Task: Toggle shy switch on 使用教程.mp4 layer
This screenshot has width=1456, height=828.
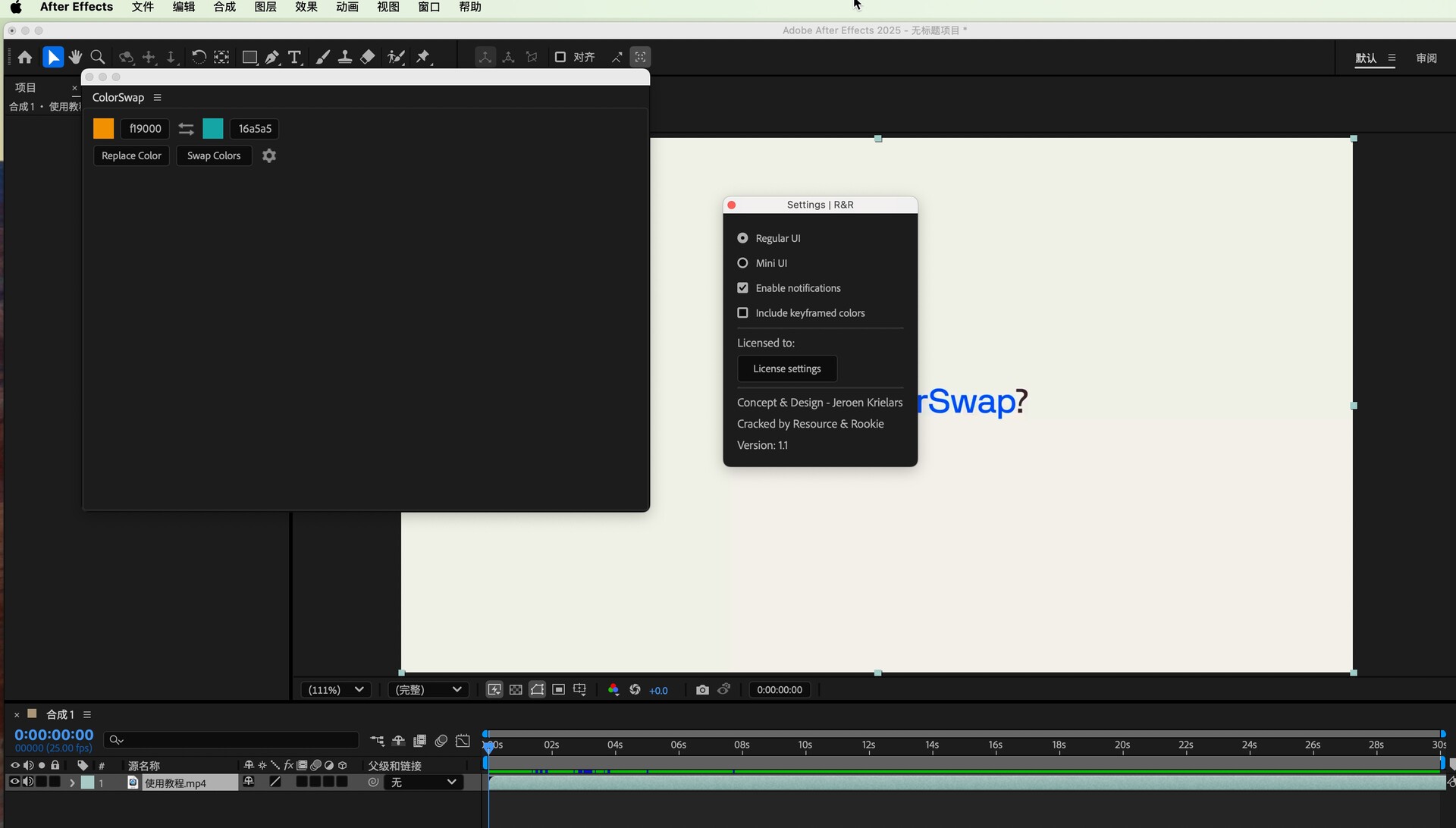Action: tap(248, 782)
